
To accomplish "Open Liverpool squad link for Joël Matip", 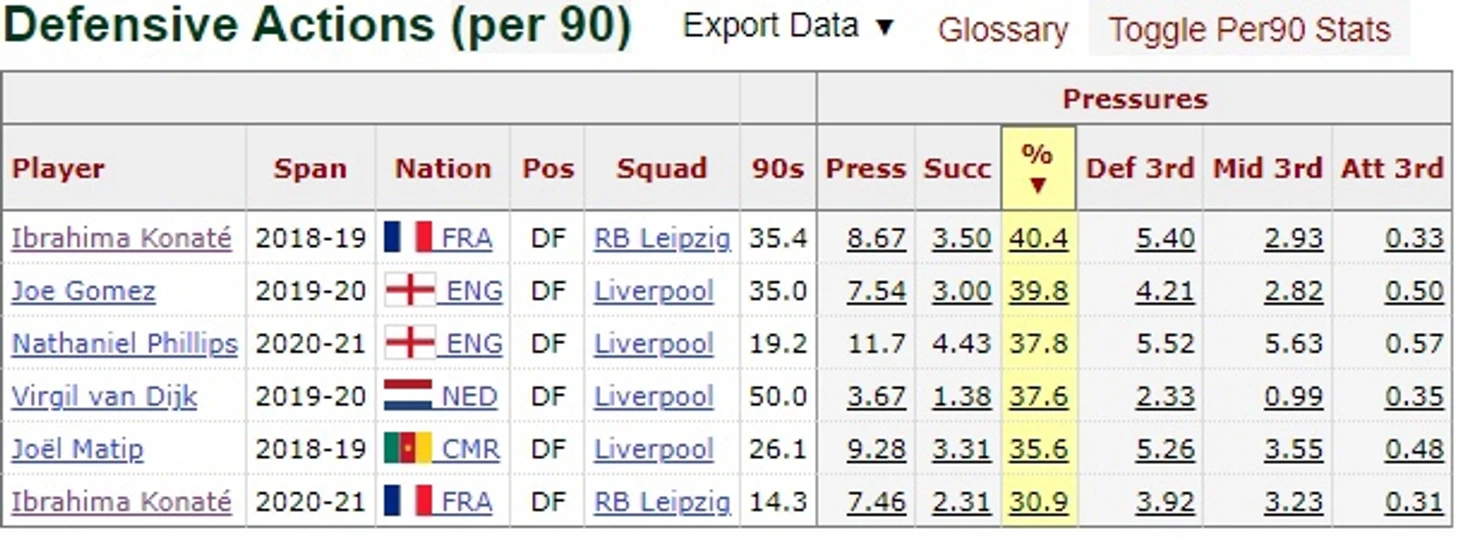I will [x=654, y=448].
